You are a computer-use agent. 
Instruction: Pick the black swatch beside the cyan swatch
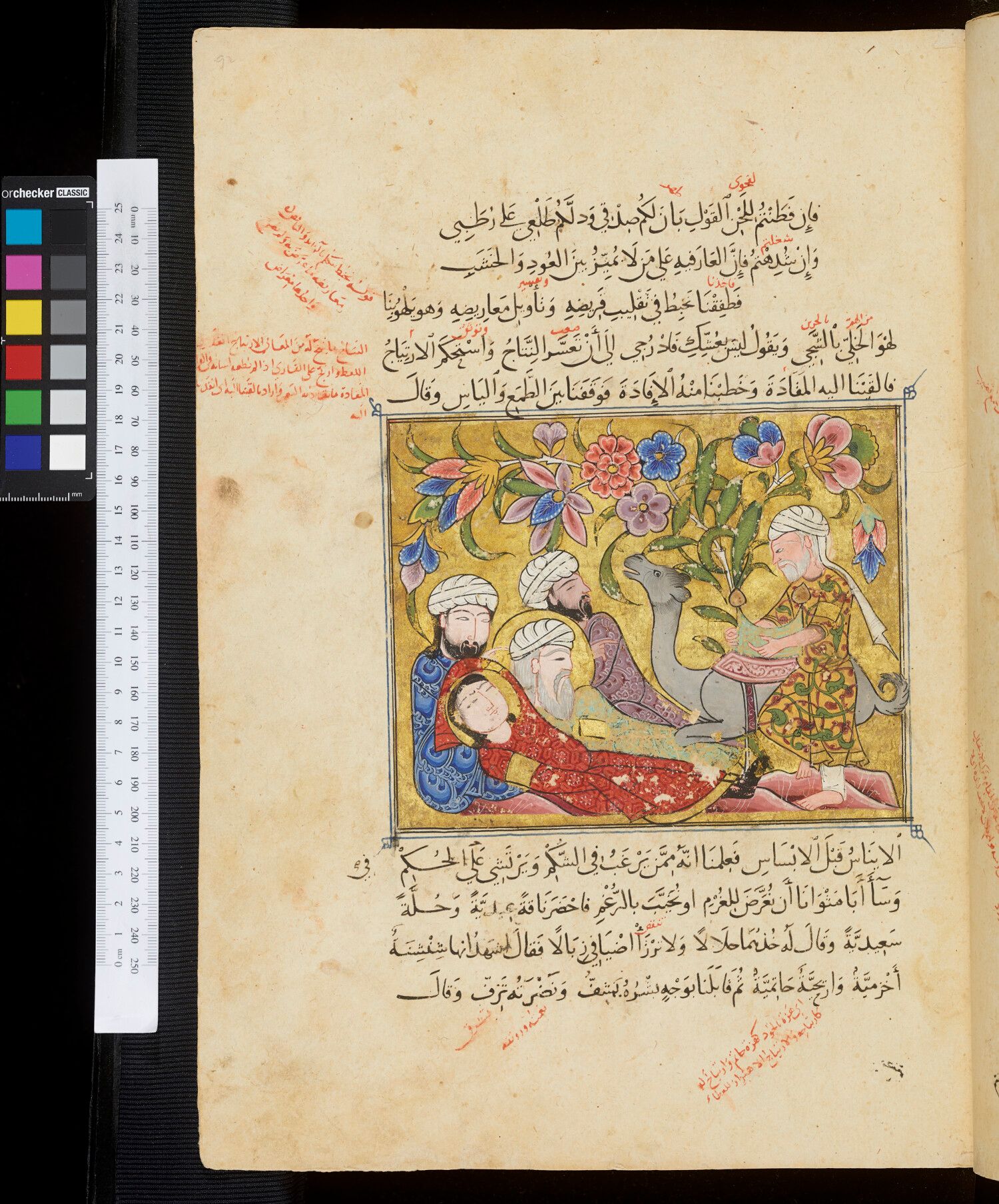[x=68, y=227]
